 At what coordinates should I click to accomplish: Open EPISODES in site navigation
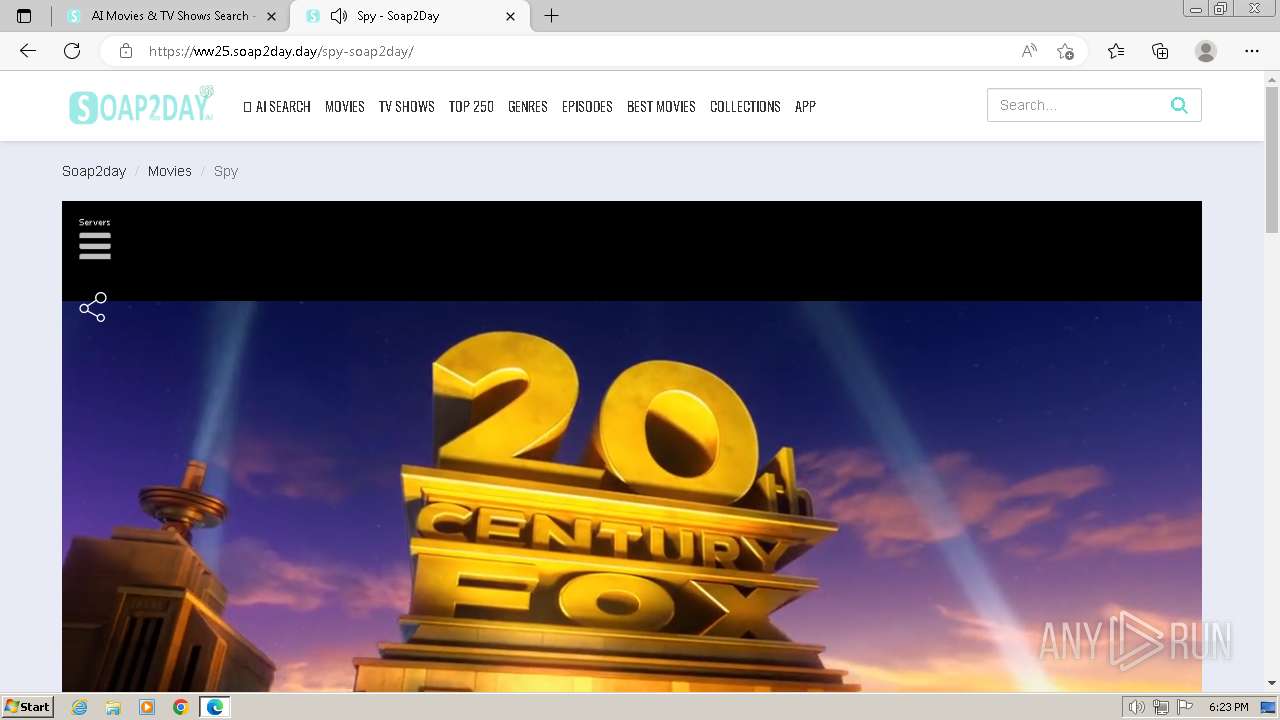pyautogui.click(x=587, y=106)
